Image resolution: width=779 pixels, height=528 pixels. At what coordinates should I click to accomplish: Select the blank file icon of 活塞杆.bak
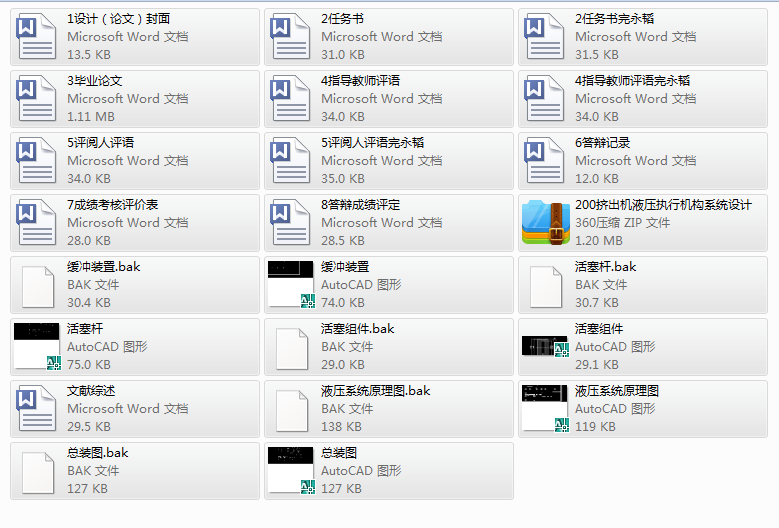point(546,287)
